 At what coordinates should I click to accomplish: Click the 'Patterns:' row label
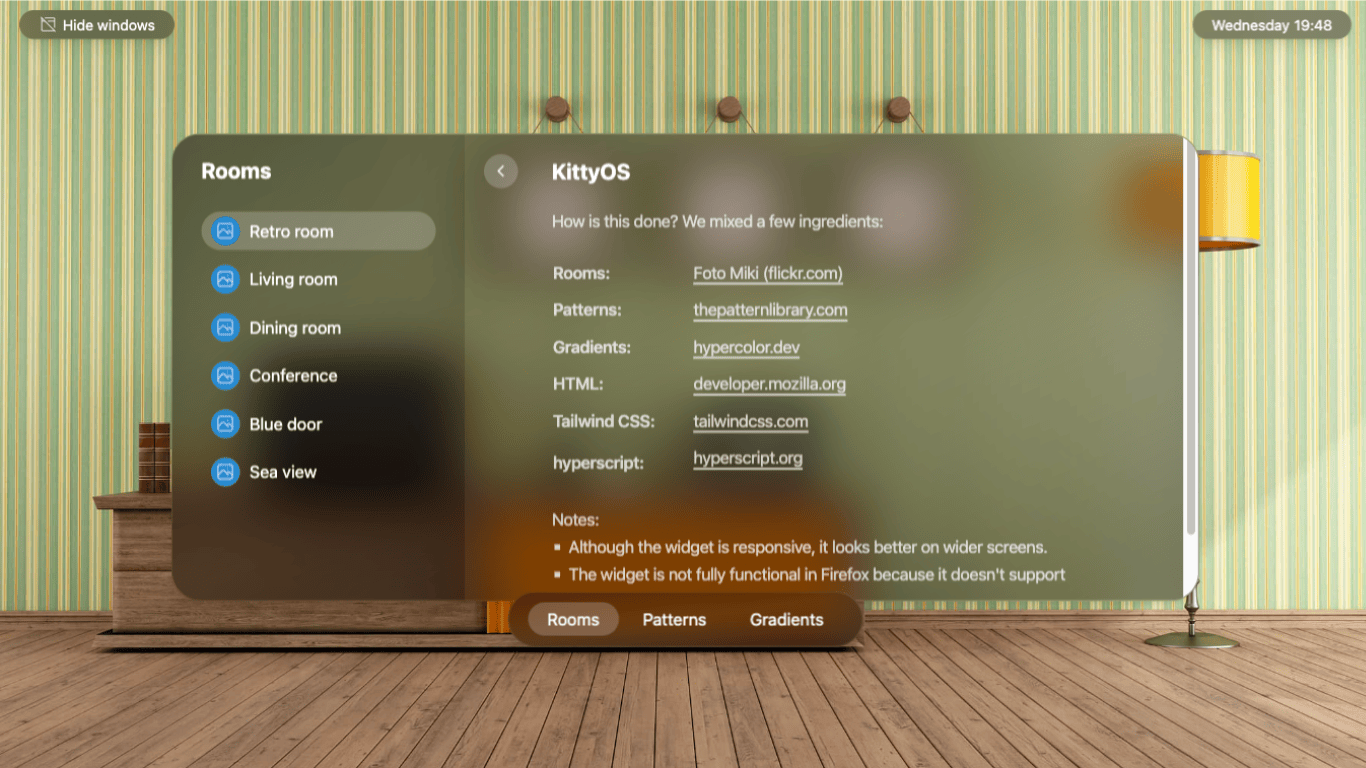[586, 310]
